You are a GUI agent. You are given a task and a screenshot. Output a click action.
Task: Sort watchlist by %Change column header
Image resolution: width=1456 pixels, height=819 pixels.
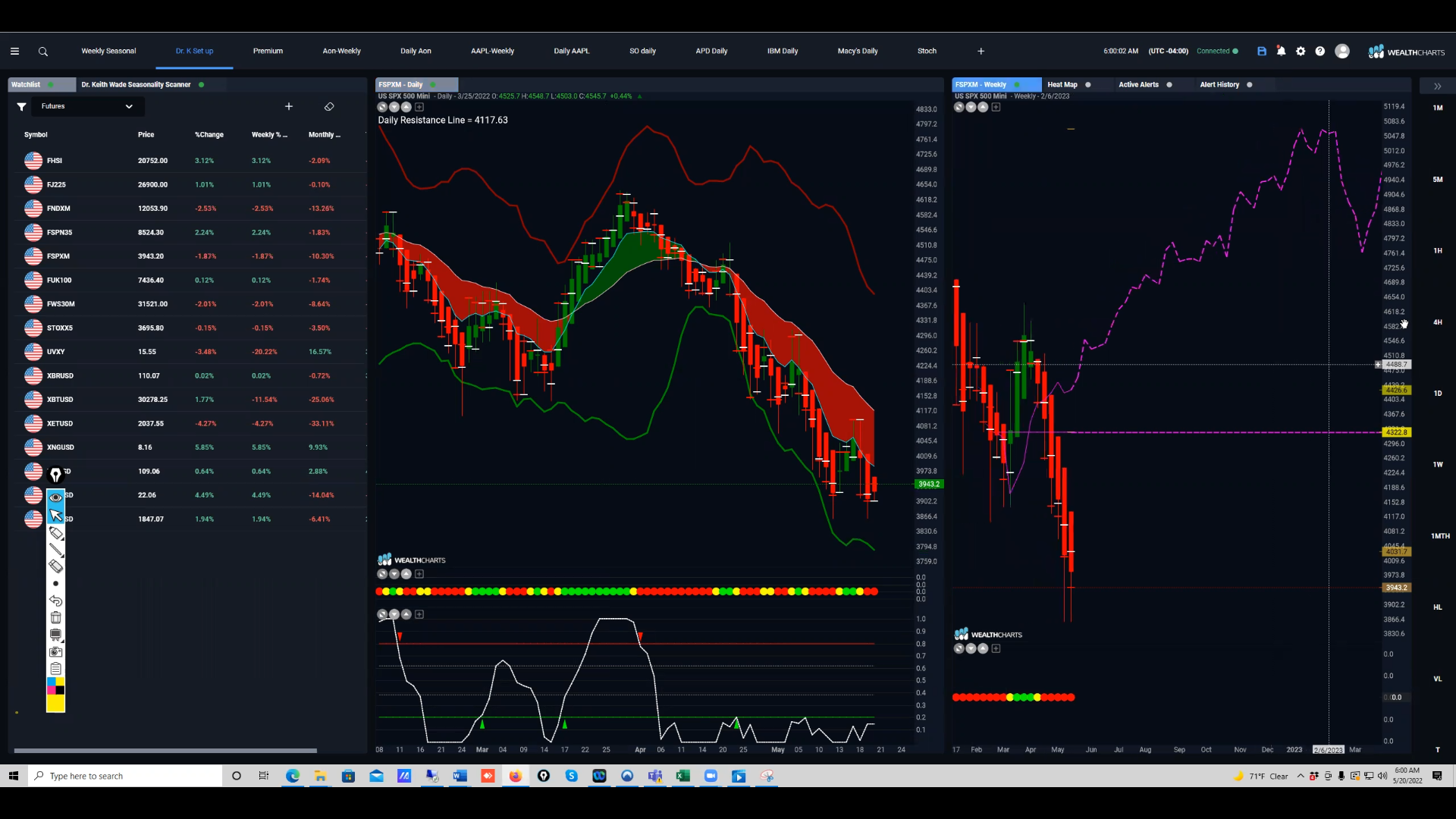[x=209, y=135]
